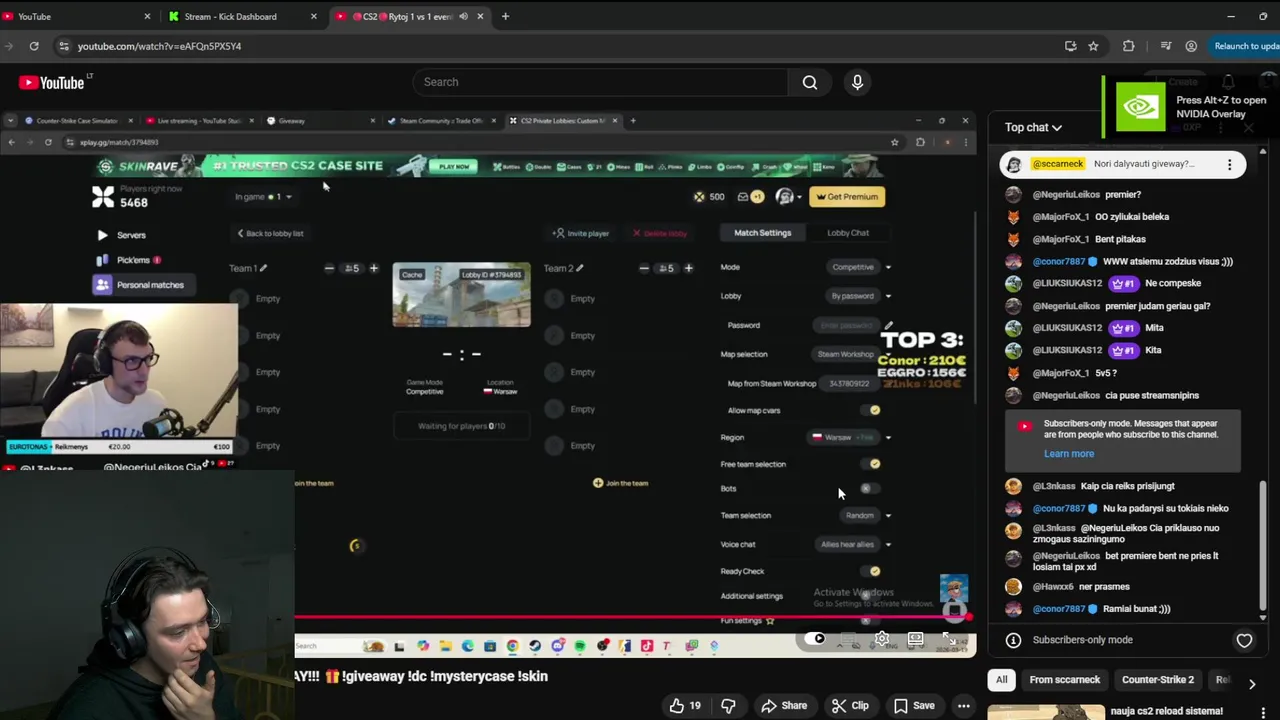Screen dimensions: 1280x720
Task: Open the browser media controls
Action: pyautogui.click(x=1166, y=46)
